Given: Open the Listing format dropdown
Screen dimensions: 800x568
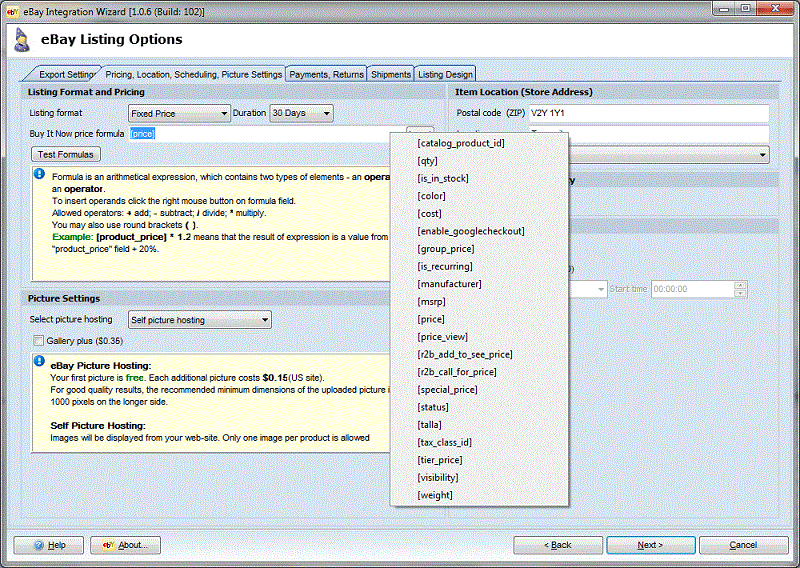Looking at the screenshot, I should coord(179,113).
